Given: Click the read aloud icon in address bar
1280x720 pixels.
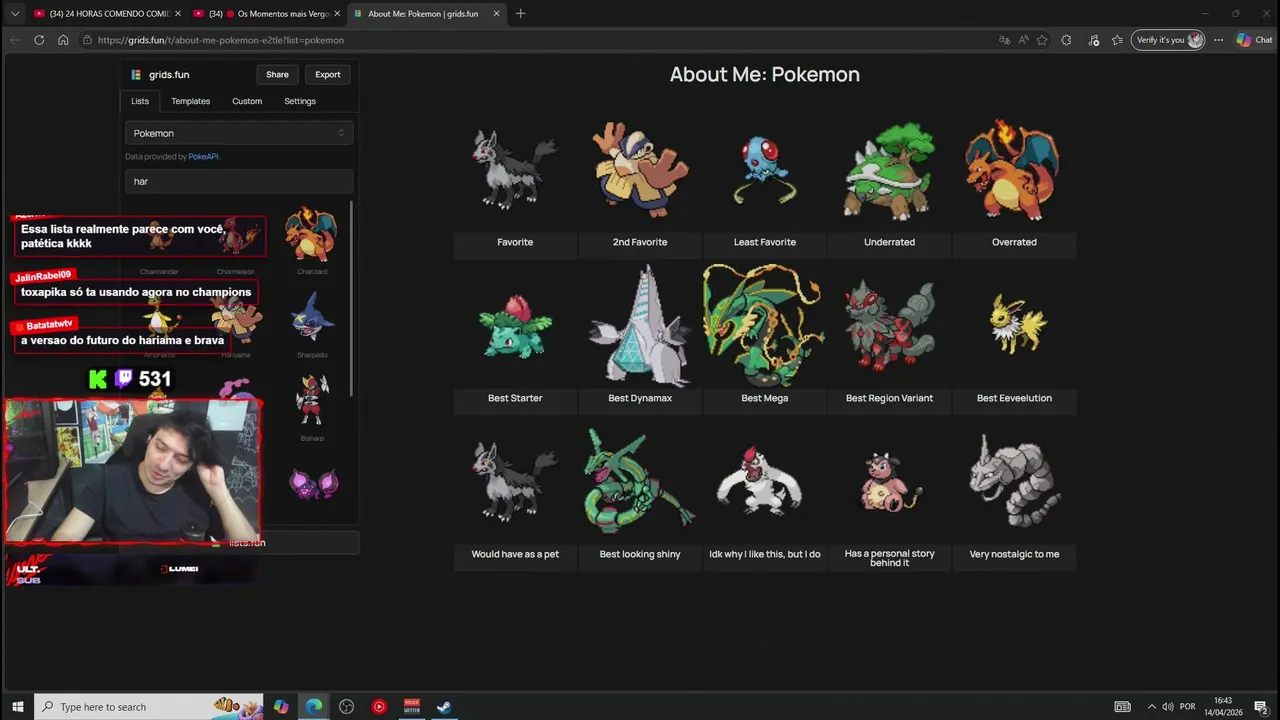Looking at the screenshot, I should 1023,40.
